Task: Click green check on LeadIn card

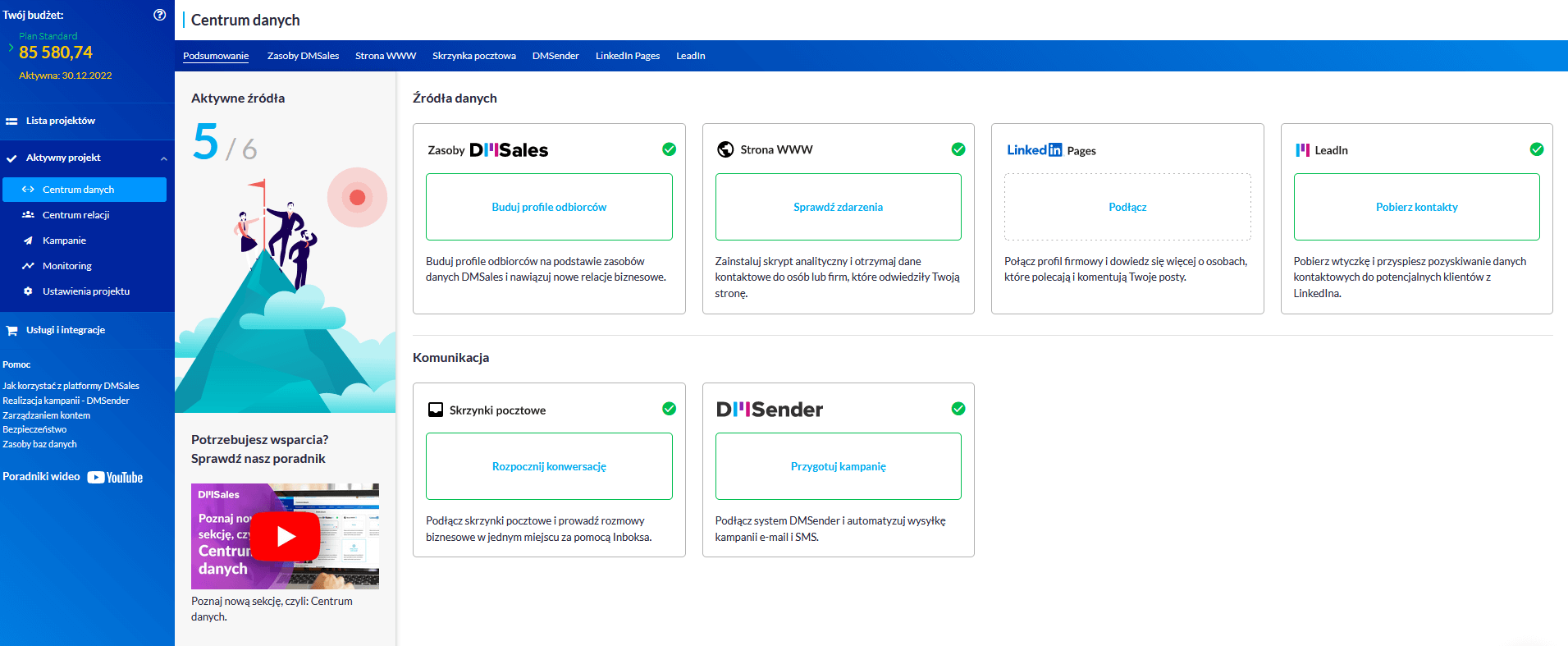Action: coord(1537,149)
